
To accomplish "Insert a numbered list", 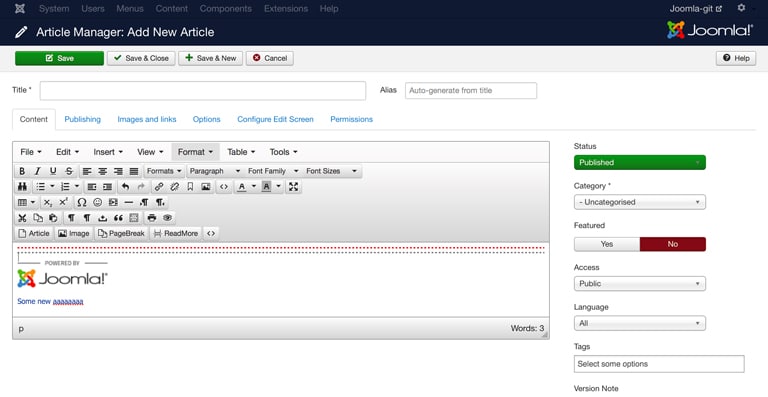I will [65, 187].
